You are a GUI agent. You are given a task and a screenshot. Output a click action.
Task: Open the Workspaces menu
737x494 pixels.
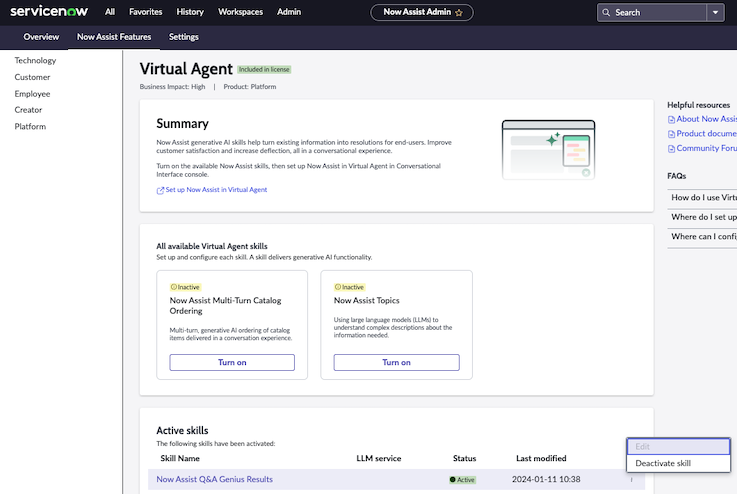tap(240, 12)
